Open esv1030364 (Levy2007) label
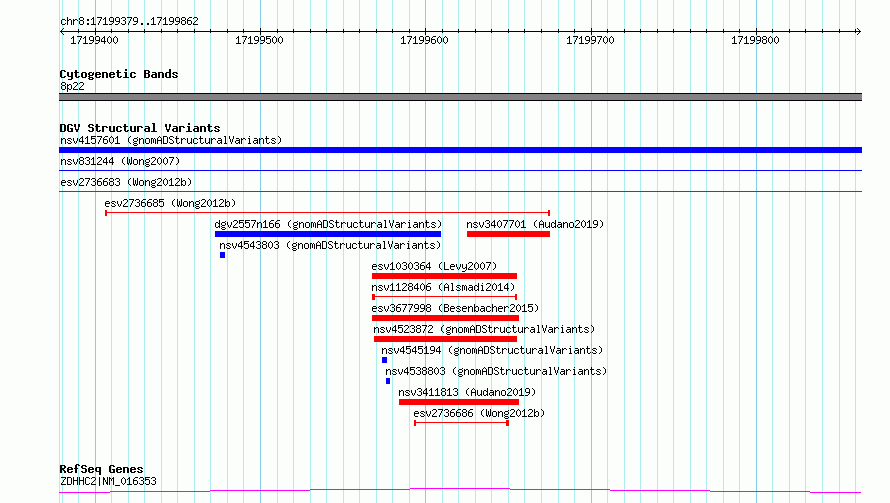This screenshot has height=503, width=890. point(434,266)
